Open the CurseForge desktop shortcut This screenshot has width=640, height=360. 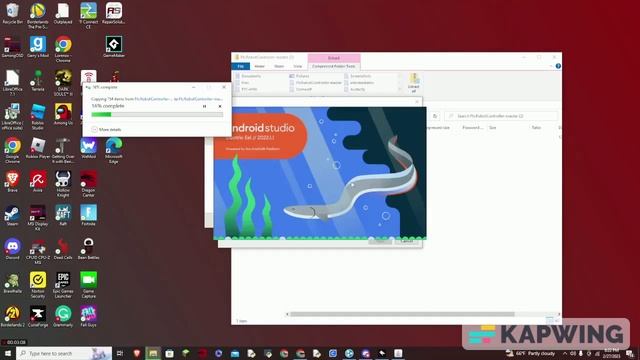tap(38, 316)
